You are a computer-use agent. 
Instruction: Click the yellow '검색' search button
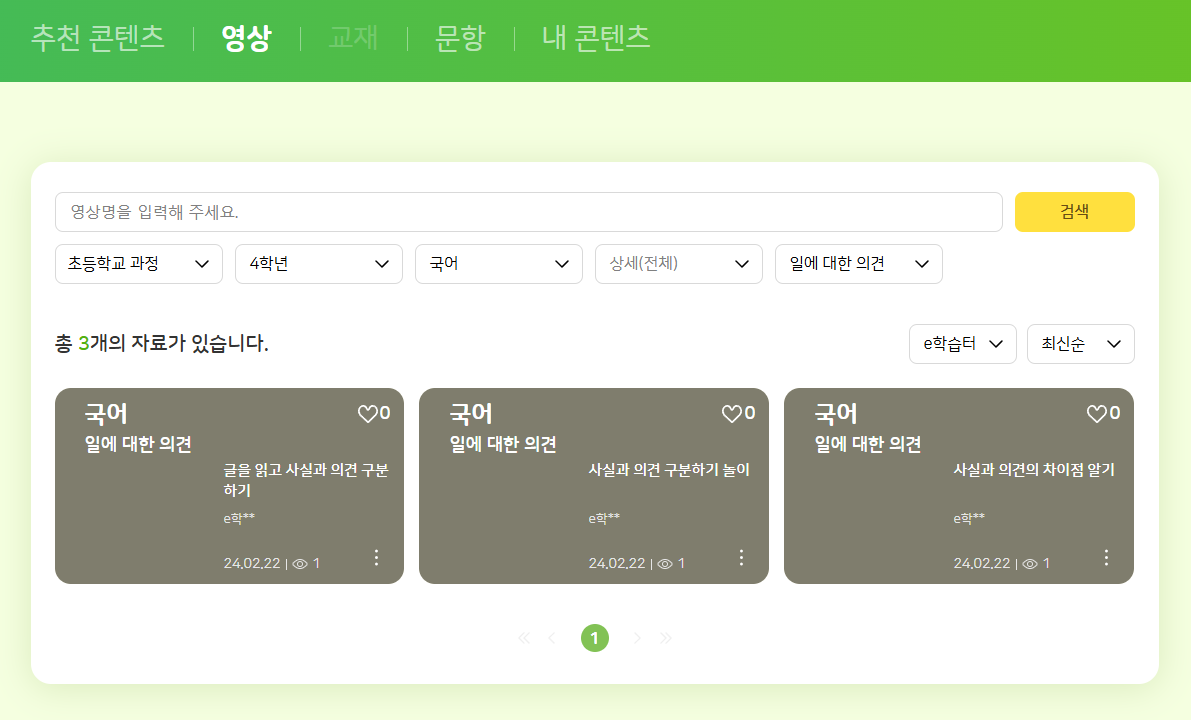pos(1074,212)
